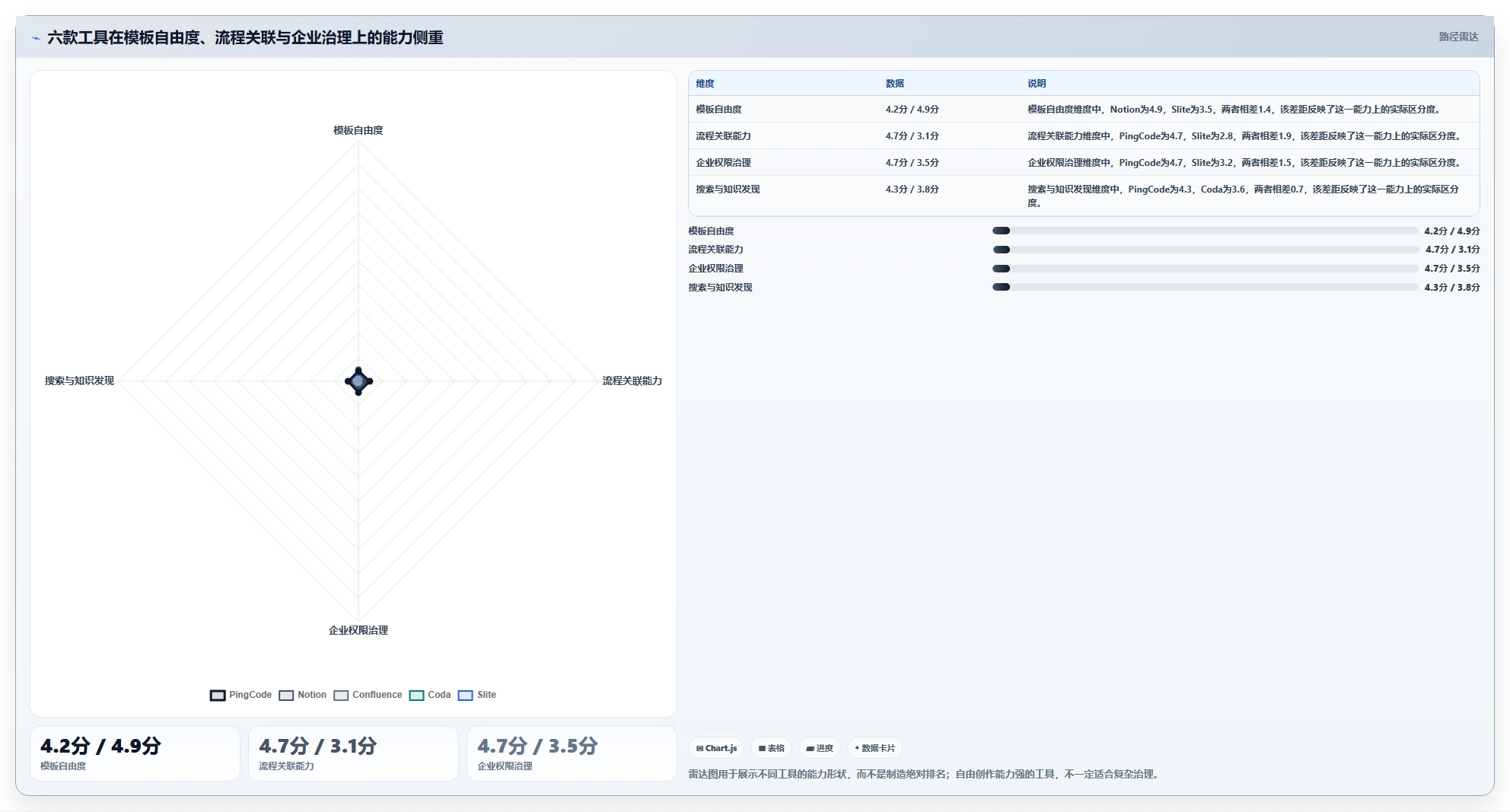Select the 搜索与知识发现 table row cell

pyautogui.click(x=728, y=189)
